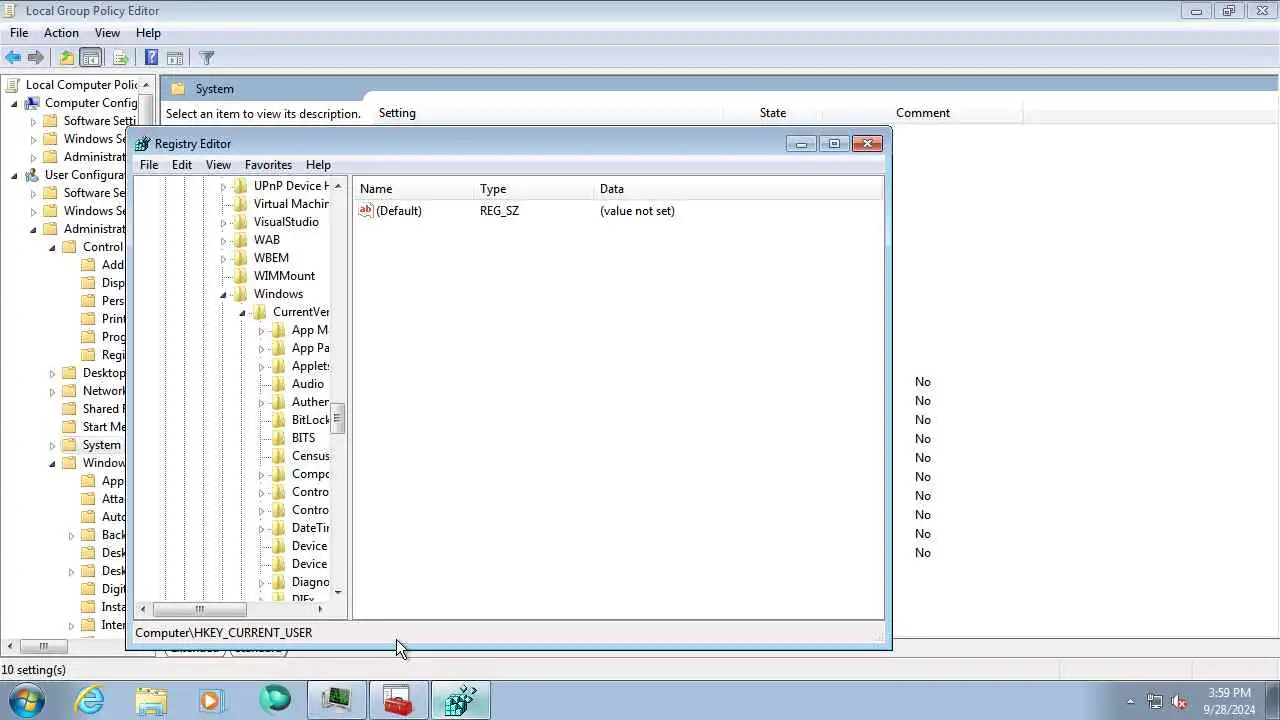Screen dimensions: 1280x720
Task: Sort registry values by Name column
Action: tap(414, 189)
